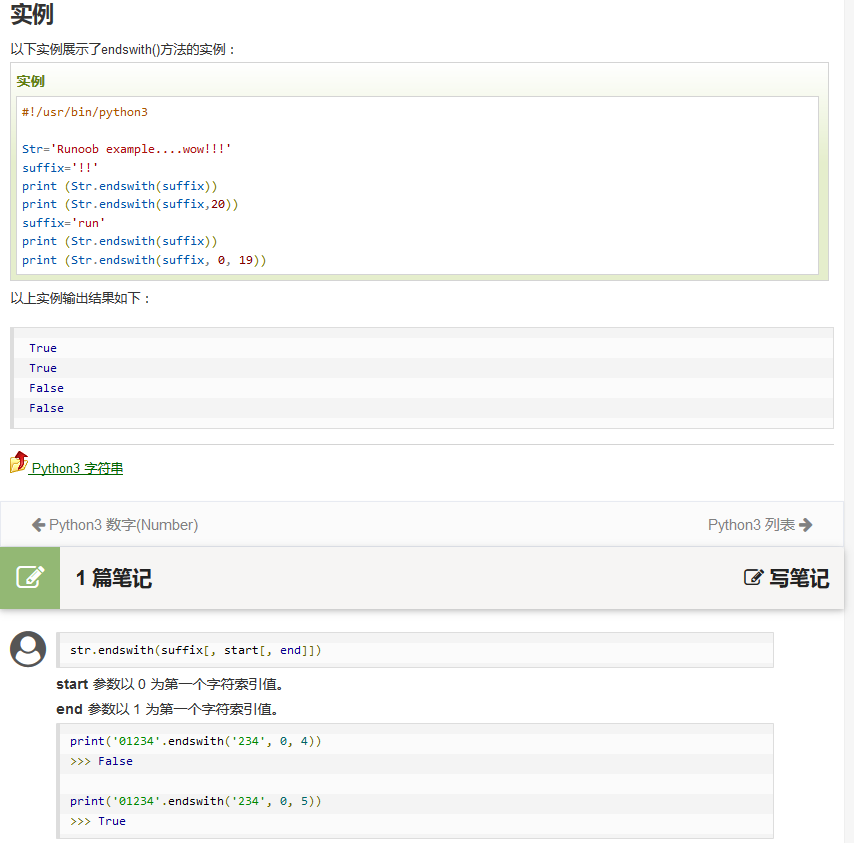Click syntax line str.endswith(suffix[, start[, end]])
This screenshot has width=854, height=843.
(196, 650)
